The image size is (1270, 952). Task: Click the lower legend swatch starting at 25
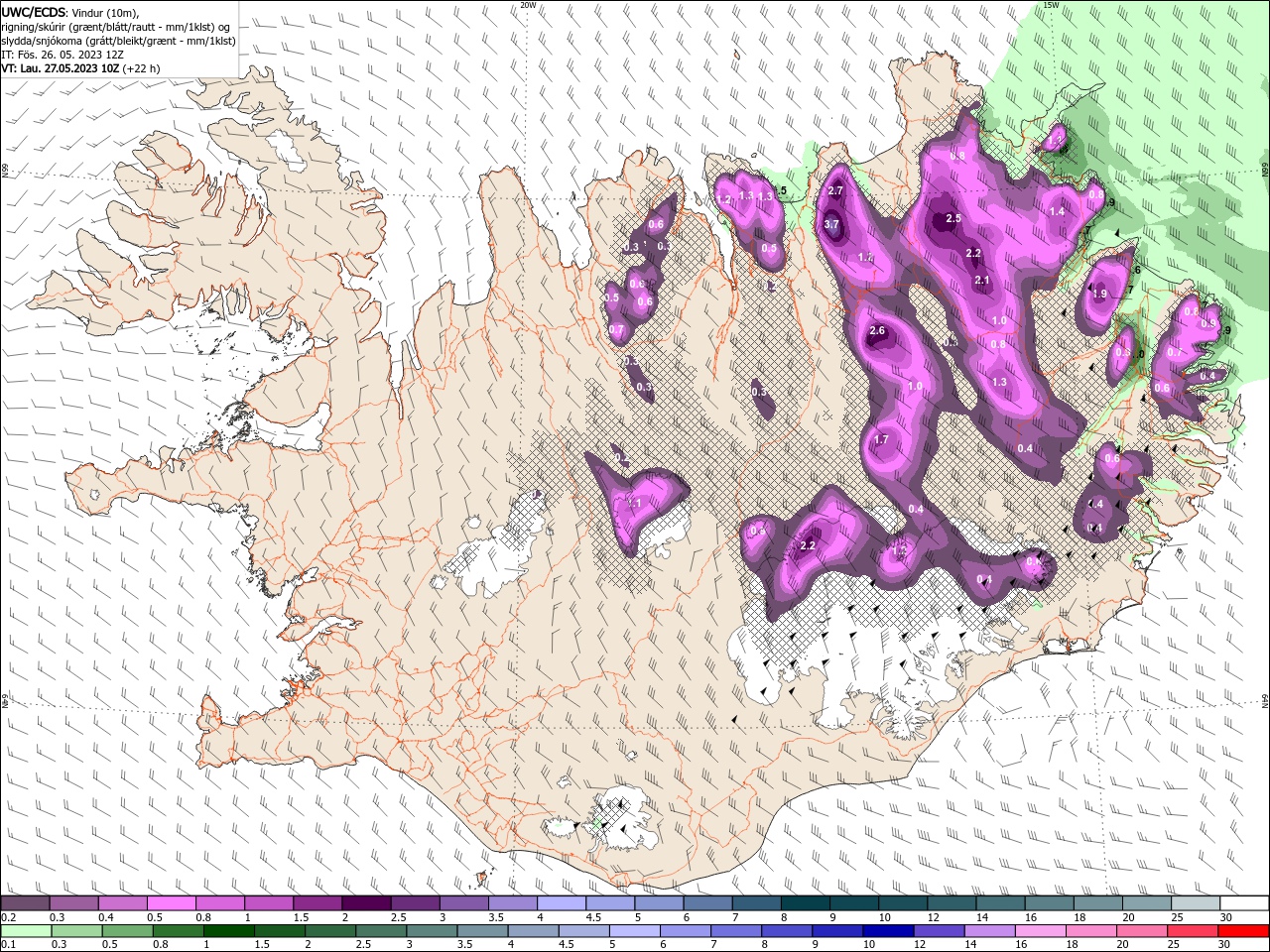tap(1192, 931)
